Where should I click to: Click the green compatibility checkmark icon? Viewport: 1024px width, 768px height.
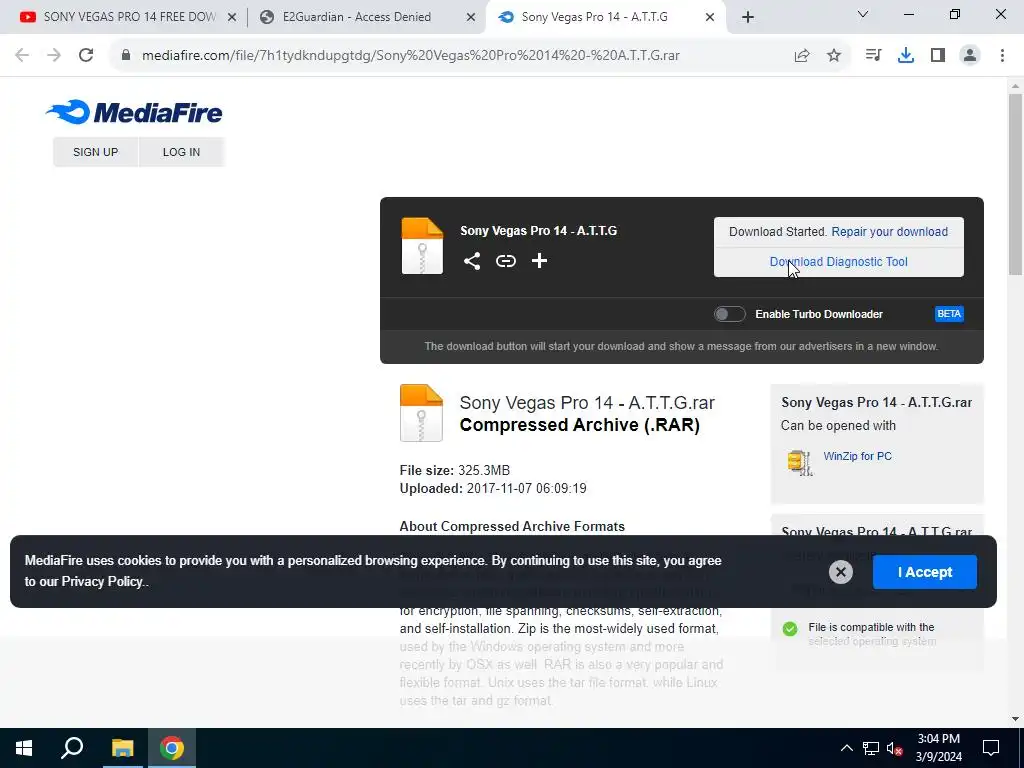tap(790, 629)
